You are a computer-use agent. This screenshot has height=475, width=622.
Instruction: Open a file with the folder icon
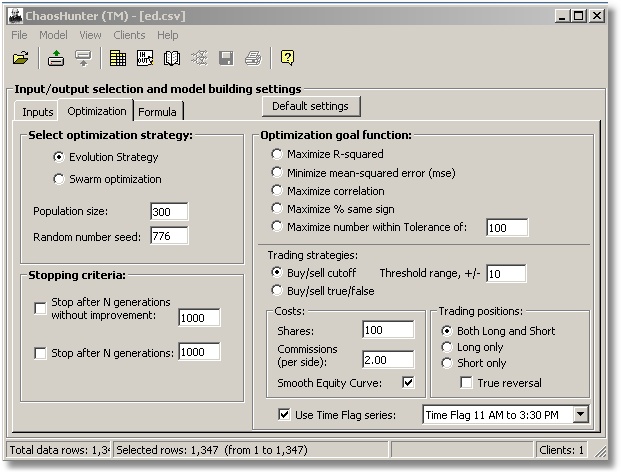coord(21,58)
